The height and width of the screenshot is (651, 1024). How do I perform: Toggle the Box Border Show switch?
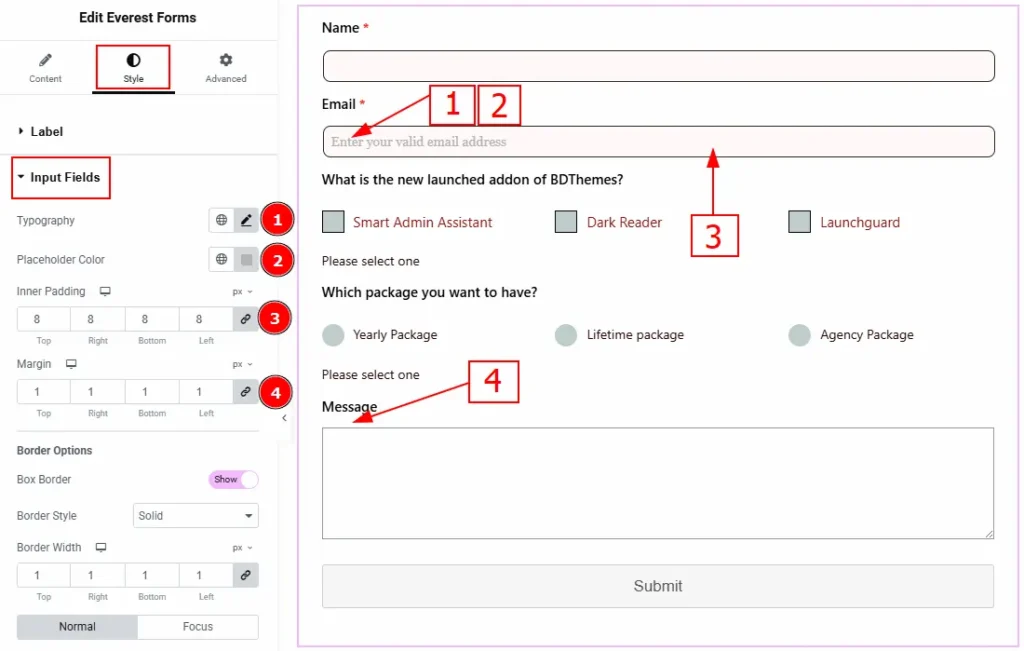(x=233, y=480)
